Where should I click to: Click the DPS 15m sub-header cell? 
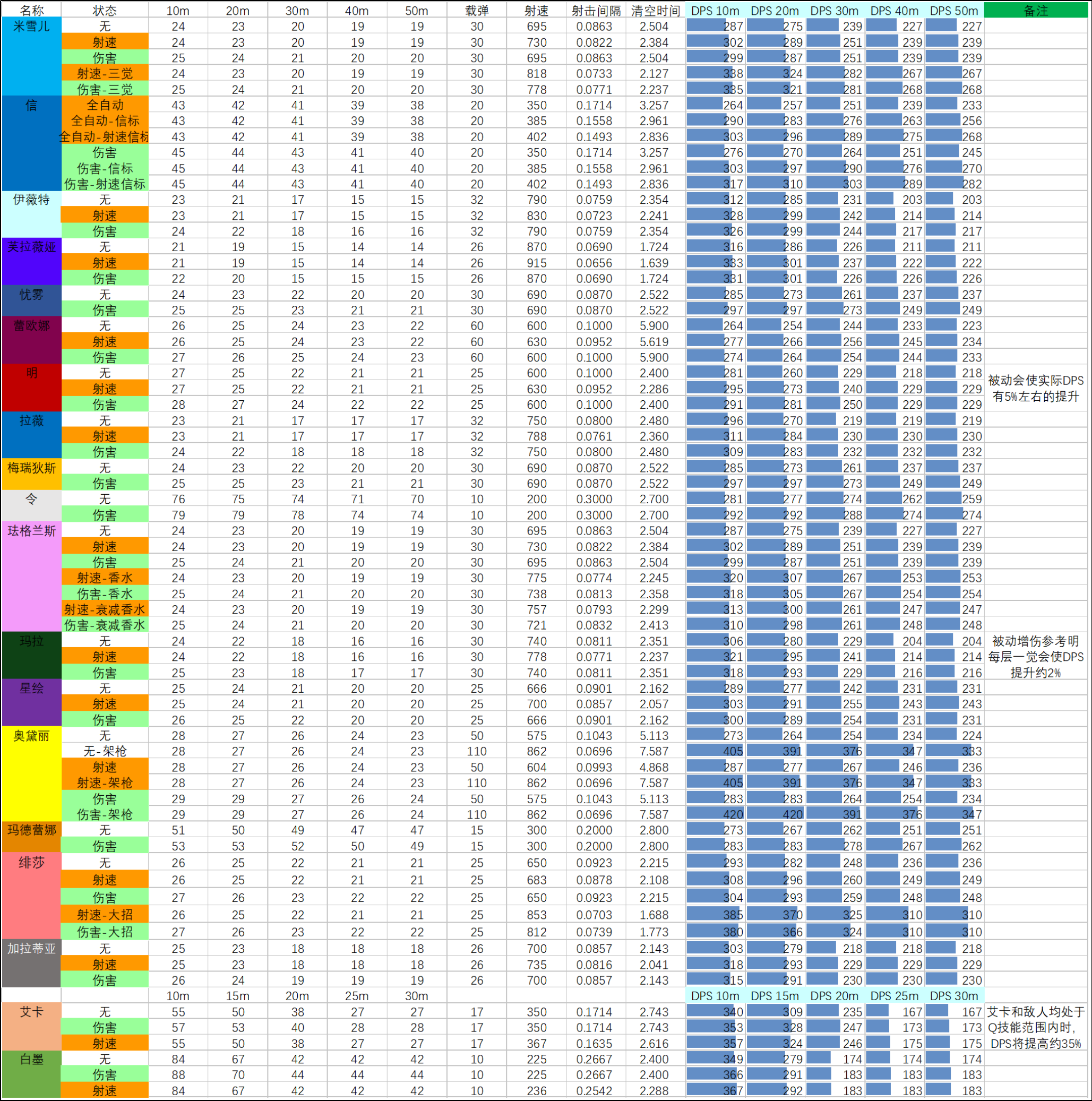click(x=775, y=995)
